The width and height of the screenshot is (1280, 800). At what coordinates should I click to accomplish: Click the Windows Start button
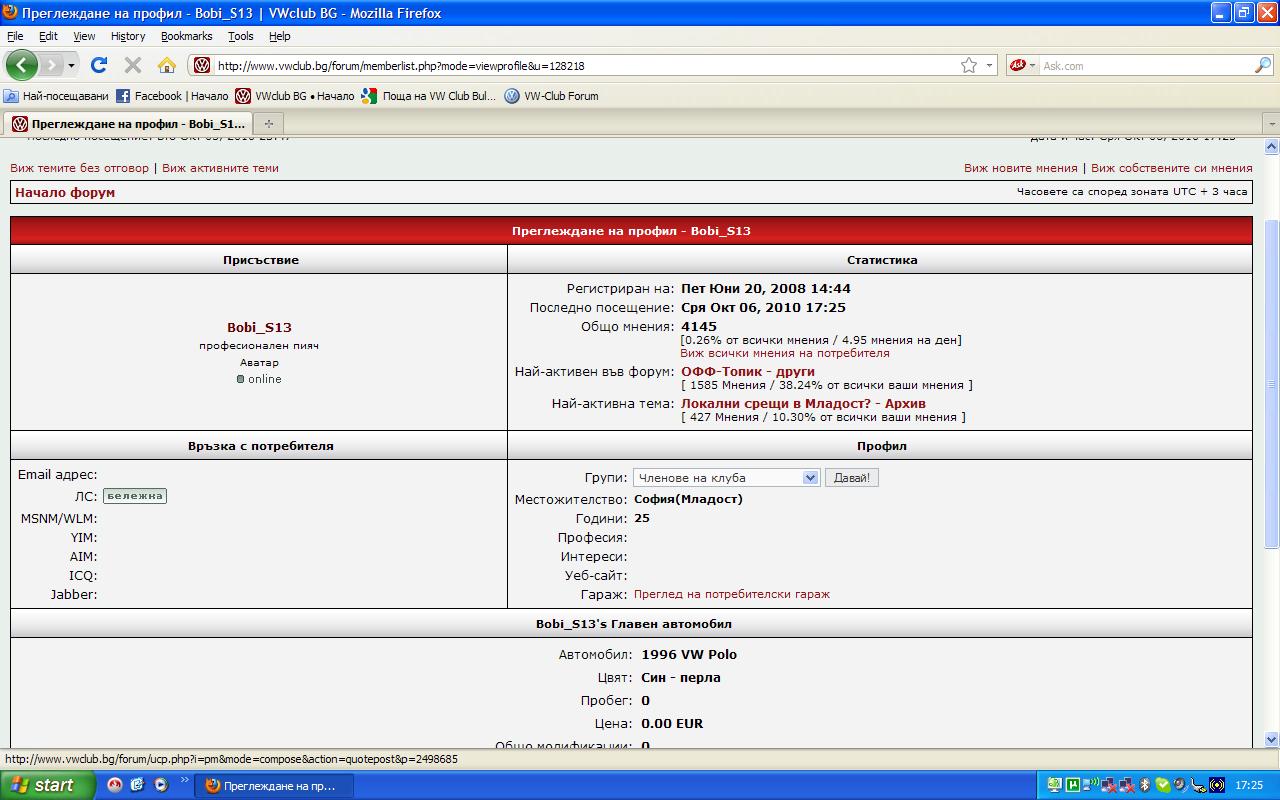coord(47,785)
